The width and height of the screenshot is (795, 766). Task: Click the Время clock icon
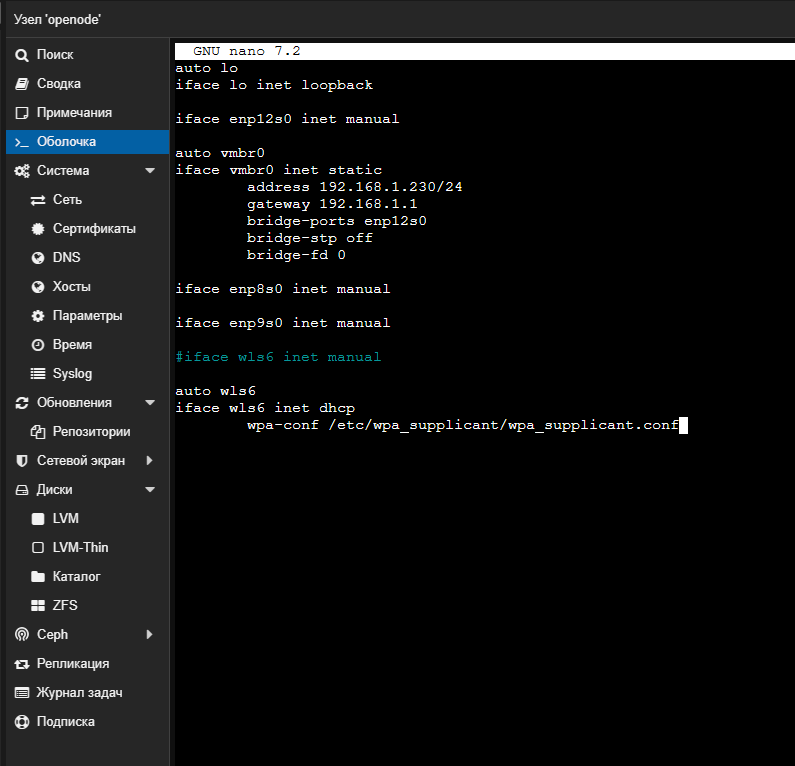click(38, 345)
